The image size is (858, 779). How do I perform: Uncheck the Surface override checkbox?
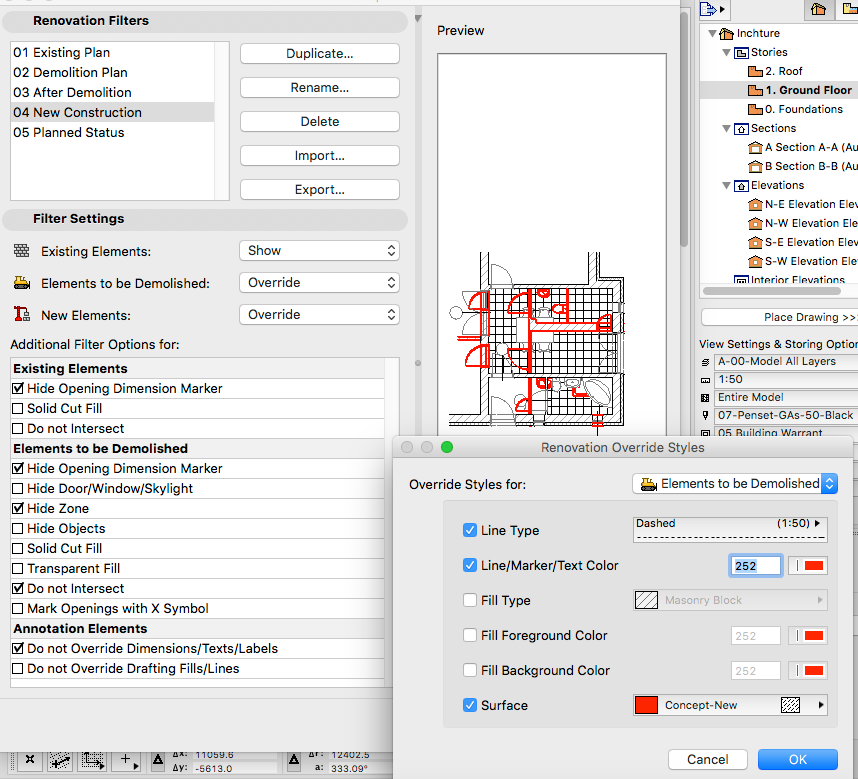tap(469, 705)
